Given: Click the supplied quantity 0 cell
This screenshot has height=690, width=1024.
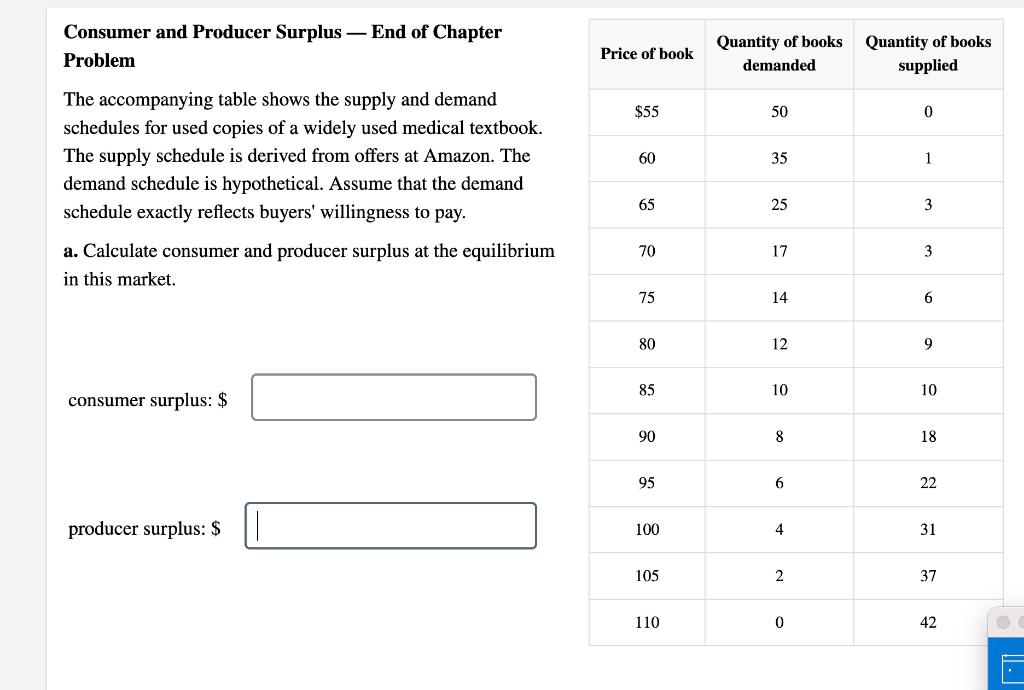Looking at the screenshot, I should (928, 112).
